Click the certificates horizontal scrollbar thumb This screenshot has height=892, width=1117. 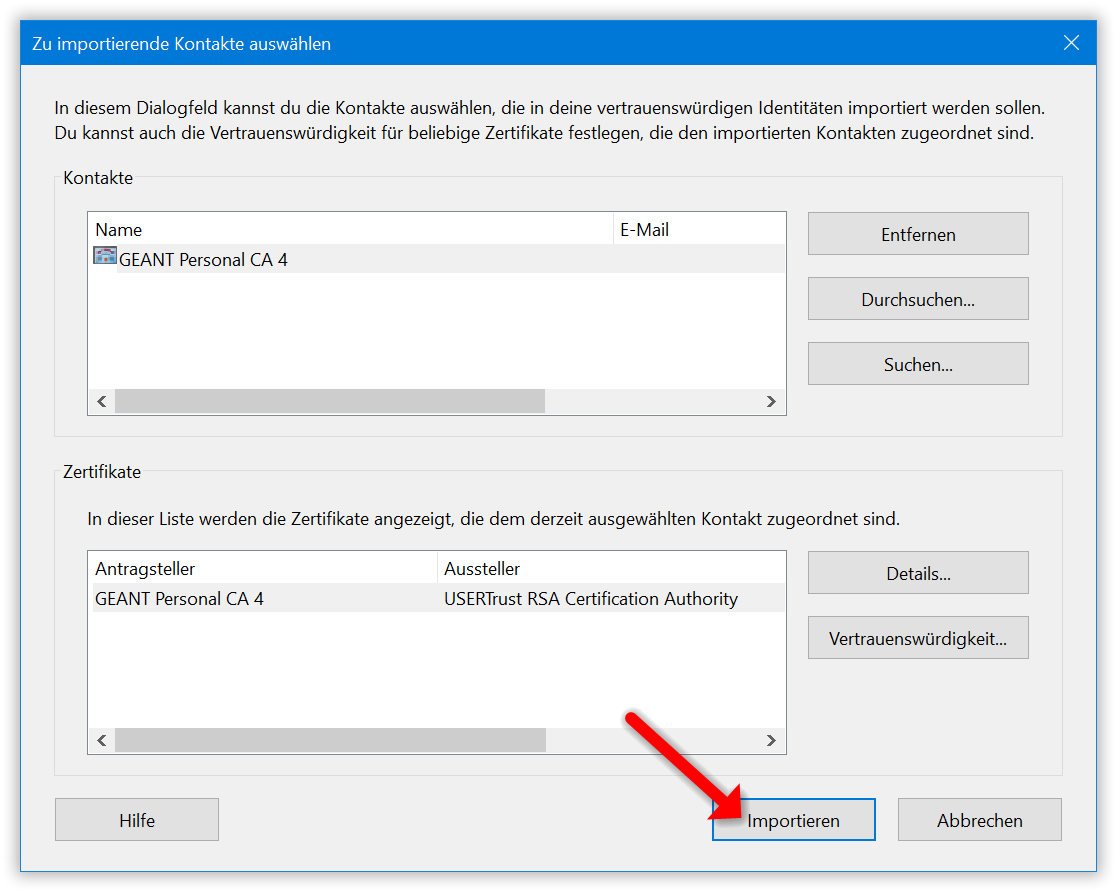coord(331,740)
